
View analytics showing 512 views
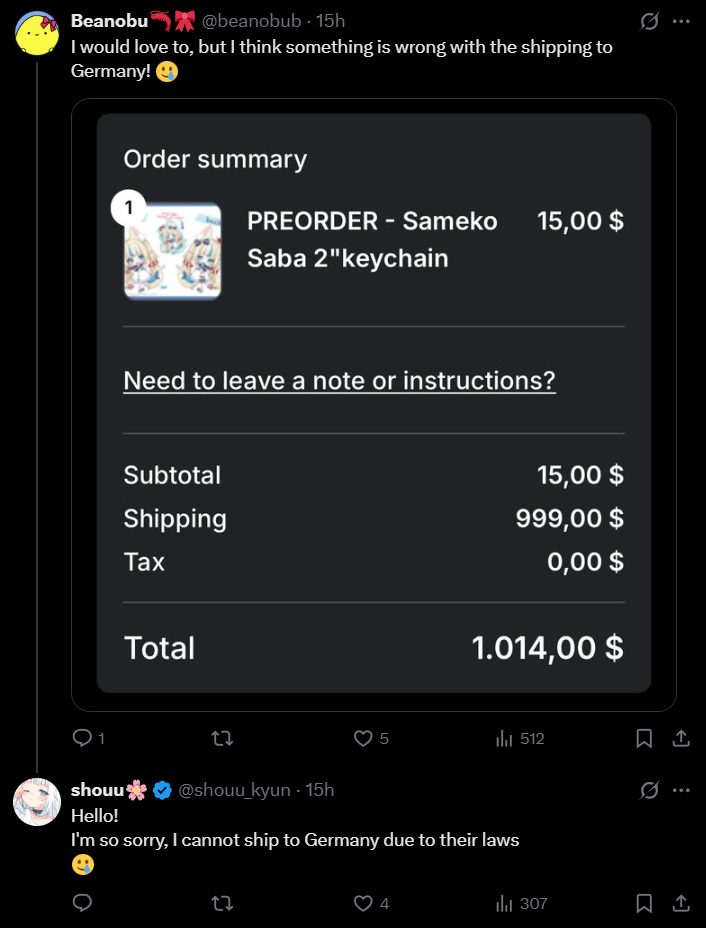tap(505, 738)
